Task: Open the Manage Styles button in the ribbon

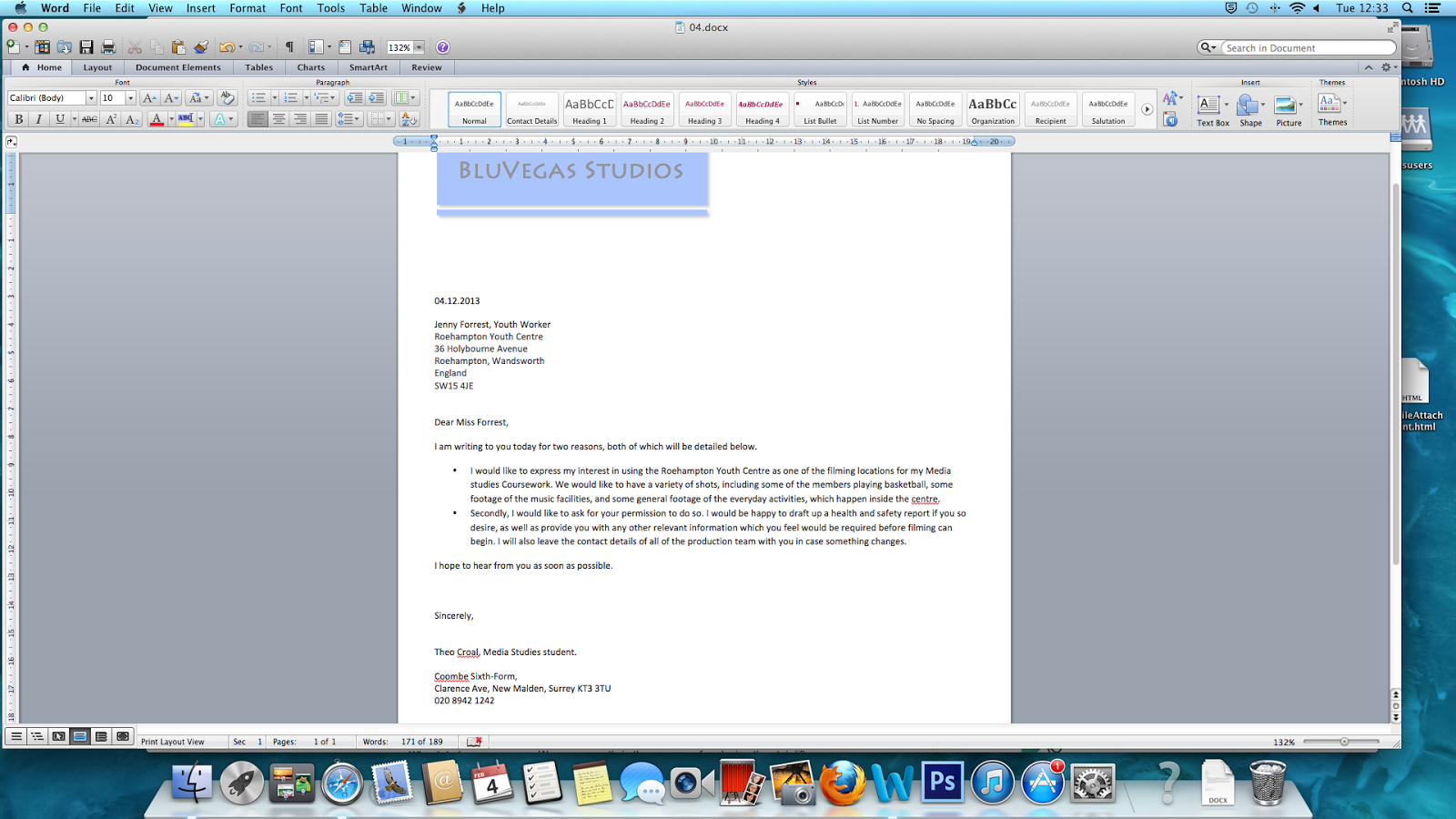Action: (1170, 119)
